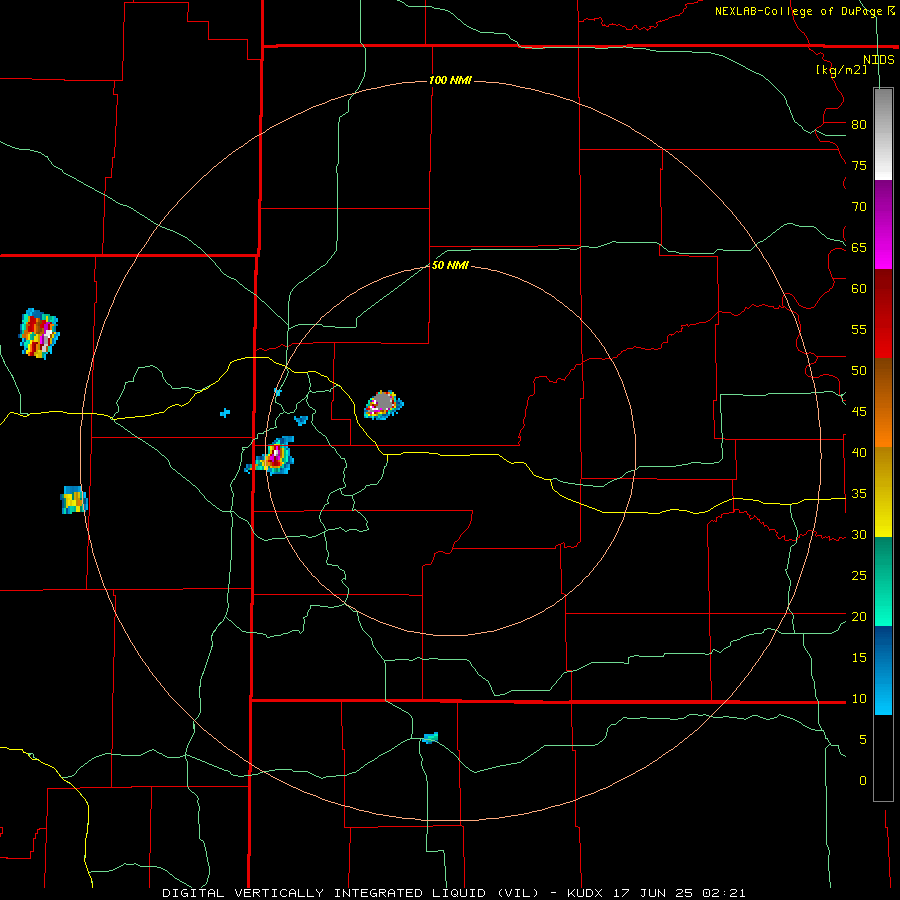The height and width of the screenshot is (900, 900).
Task: Click the 5 value on the color scale
Action: [x=863, y=739]
